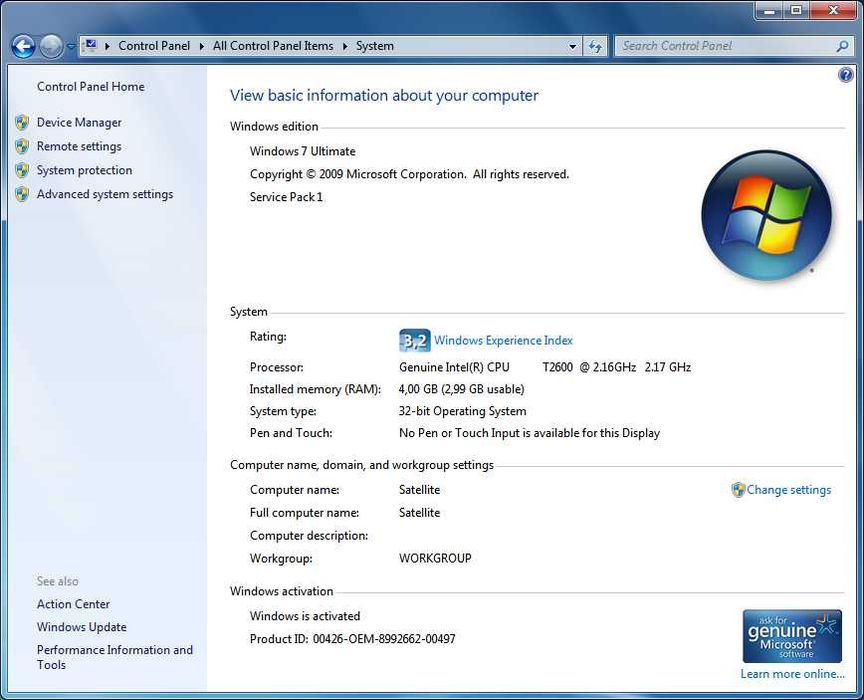The width and height of the screenshot is (864, 700).
Task: Click the refresh icon beside address bar
Action: (x=595, y=46)
